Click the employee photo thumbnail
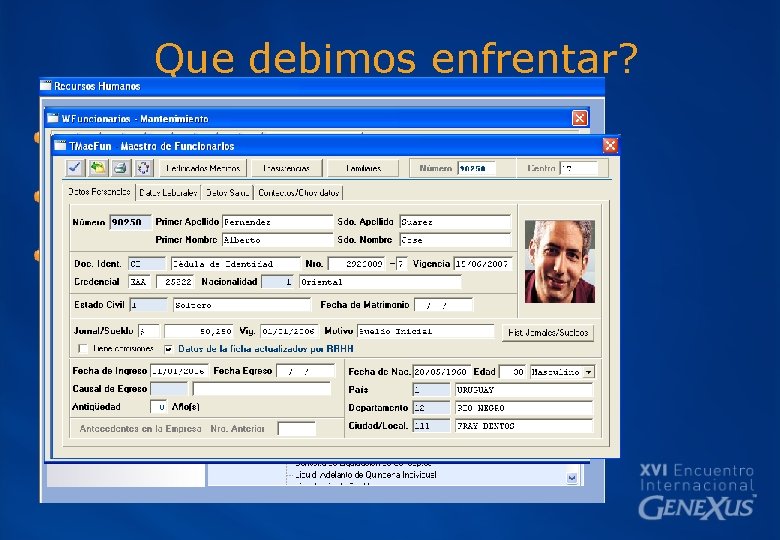 [x=560, y=262]
